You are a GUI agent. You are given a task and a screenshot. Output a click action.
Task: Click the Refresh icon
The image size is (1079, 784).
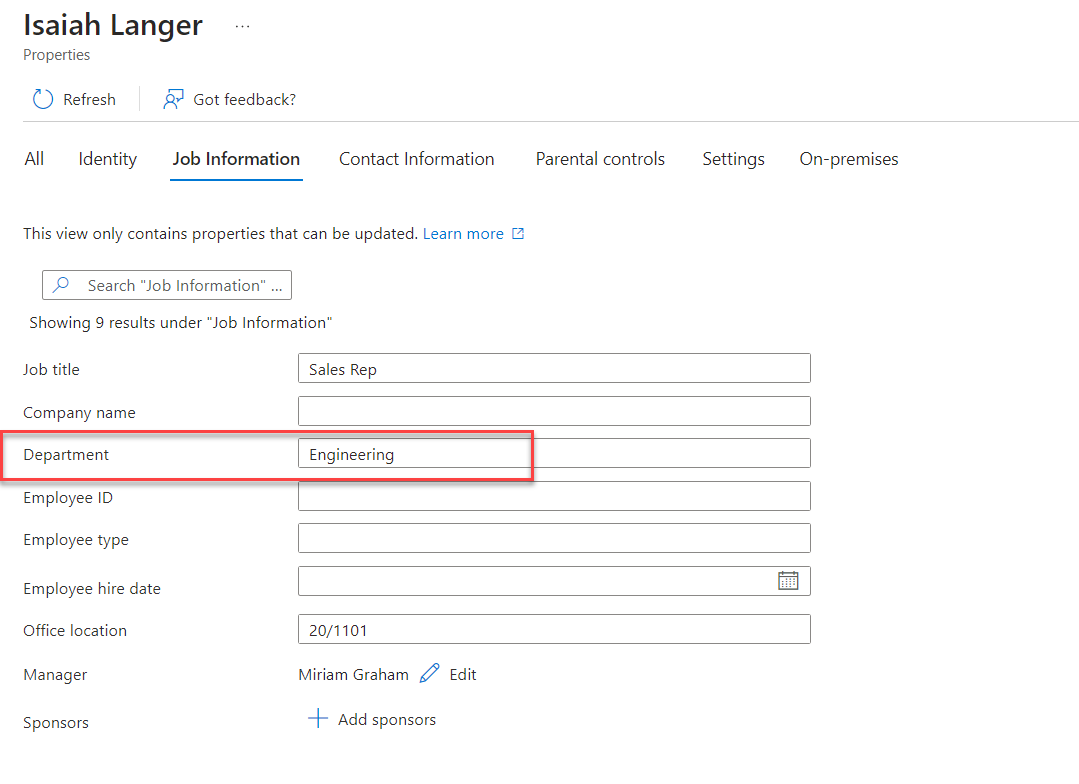pos(42,99)
